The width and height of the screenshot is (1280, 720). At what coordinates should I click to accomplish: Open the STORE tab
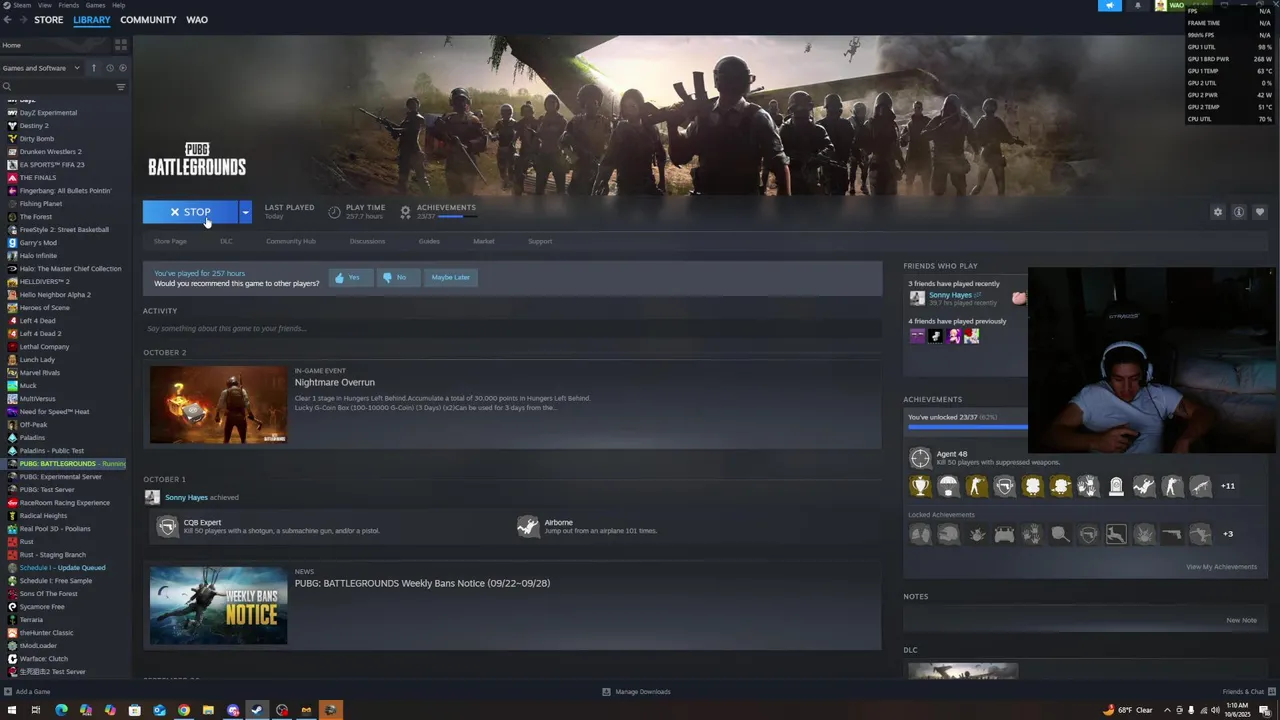pos(48,20)
